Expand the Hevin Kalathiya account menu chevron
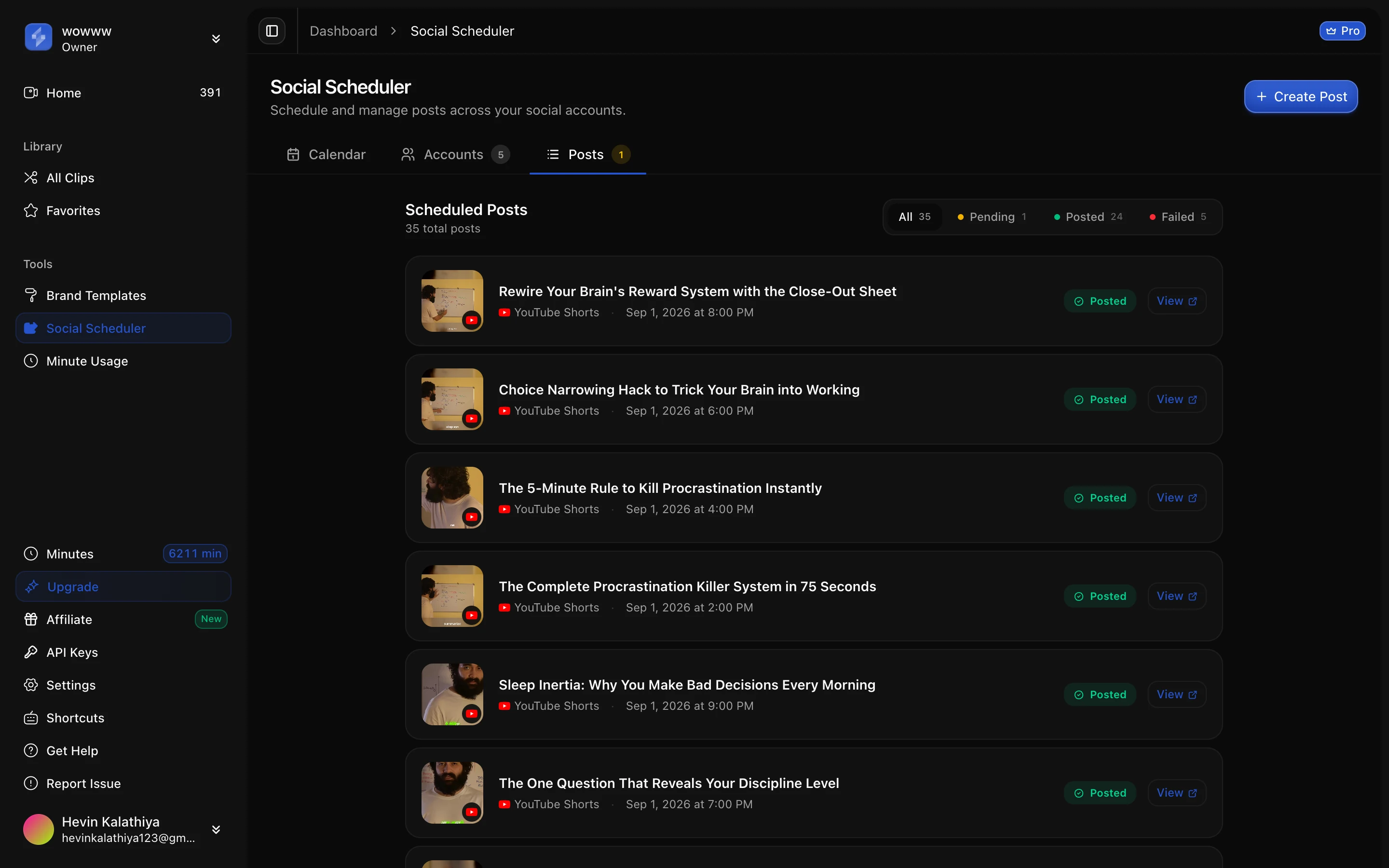The image size is (1389, 868). 216,829
